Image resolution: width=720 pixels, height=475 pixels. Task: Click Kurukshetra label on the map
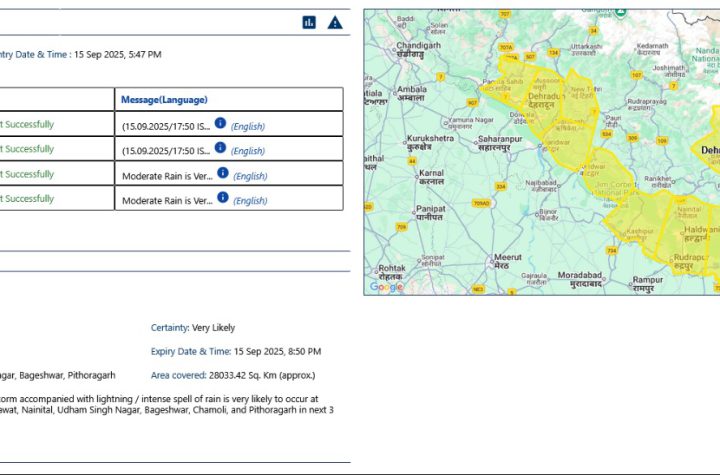[430, 142]
